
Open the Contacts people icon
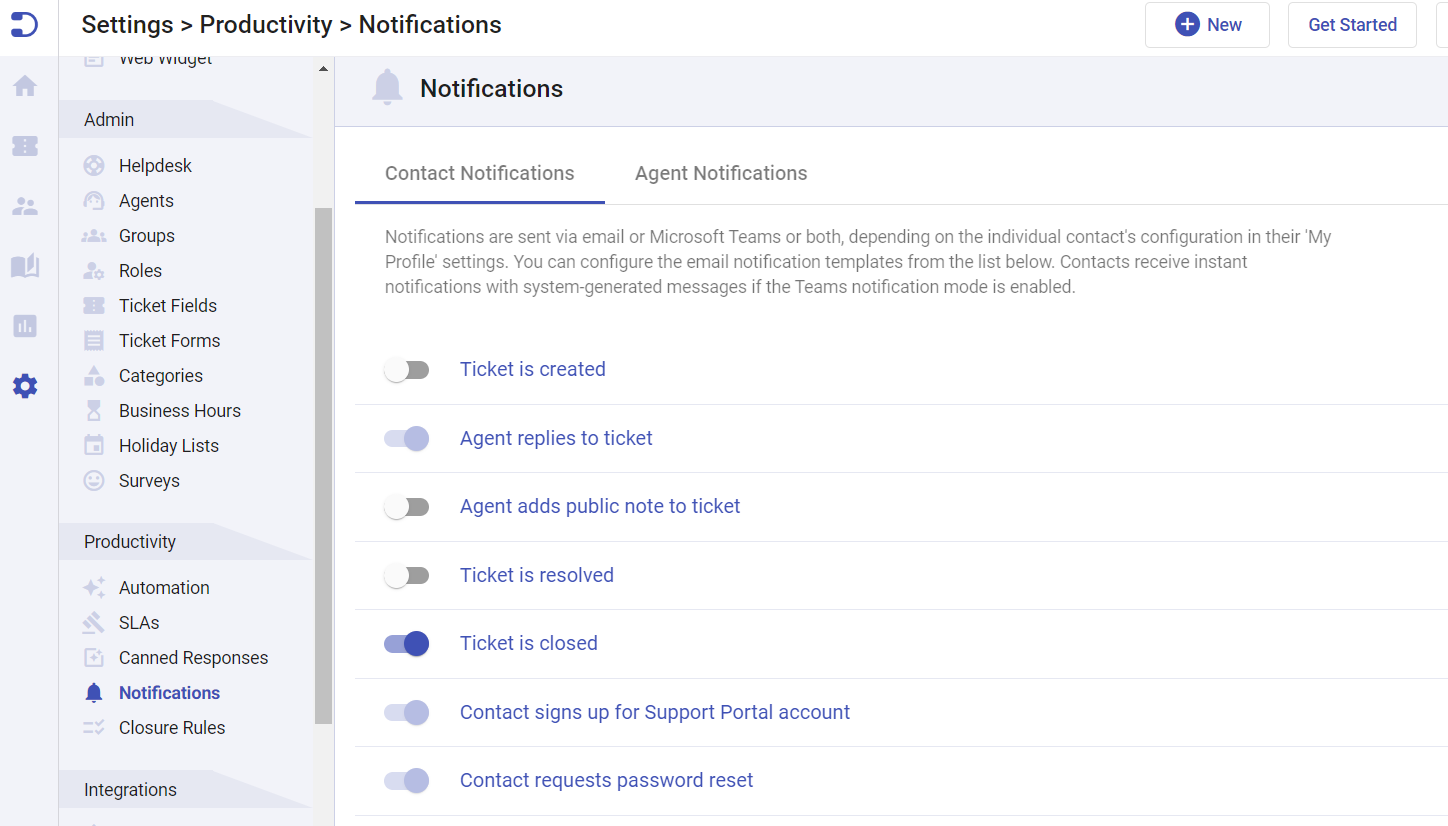tap(25, 206)
